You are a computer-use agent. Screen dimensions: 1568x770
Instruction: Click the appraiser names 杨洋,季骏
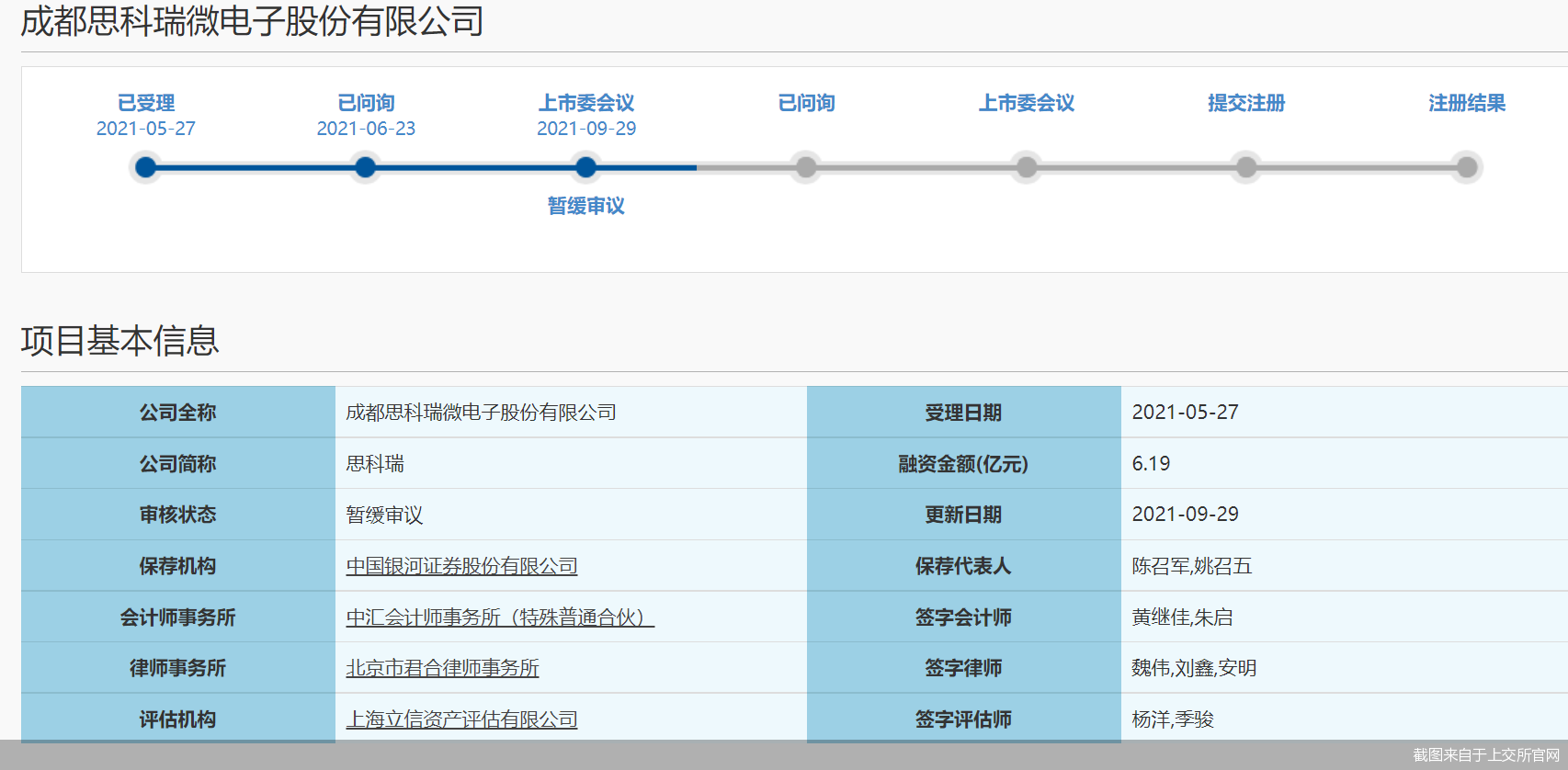(1173, 719)
